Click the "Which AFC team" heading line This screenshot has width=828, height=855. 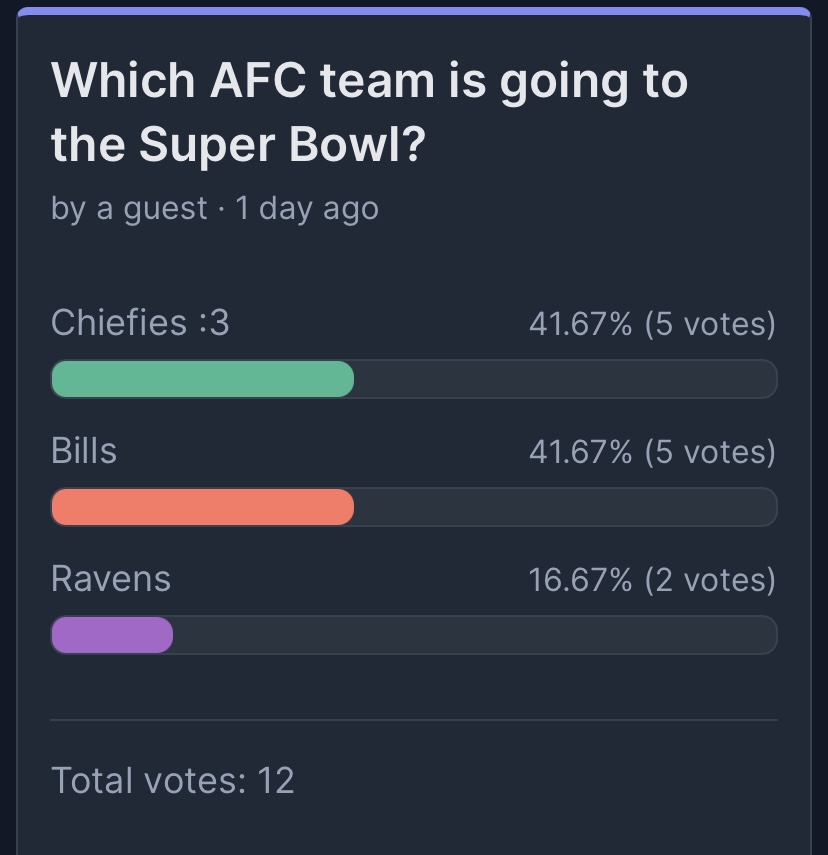pos(369,82)
